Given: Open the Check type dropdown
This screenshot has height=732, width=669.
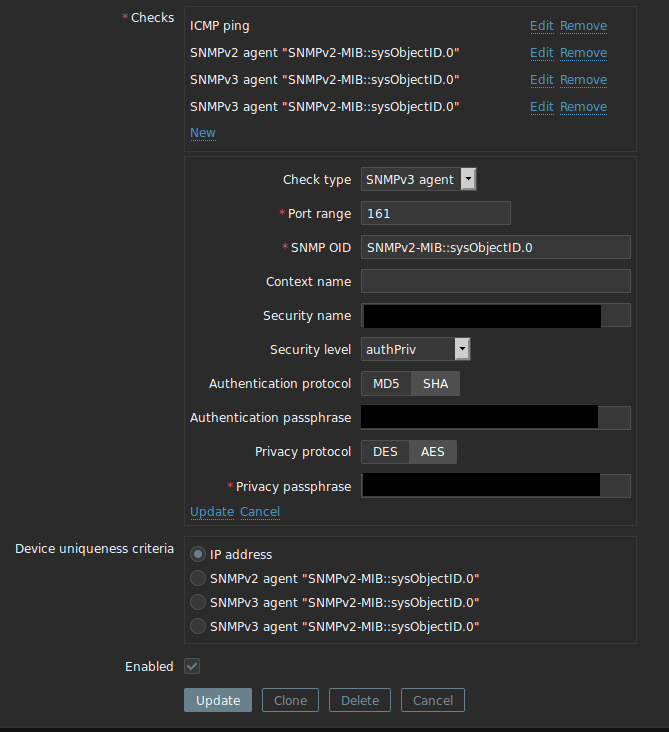Looking at the screenshot, I should click(418, 180).
